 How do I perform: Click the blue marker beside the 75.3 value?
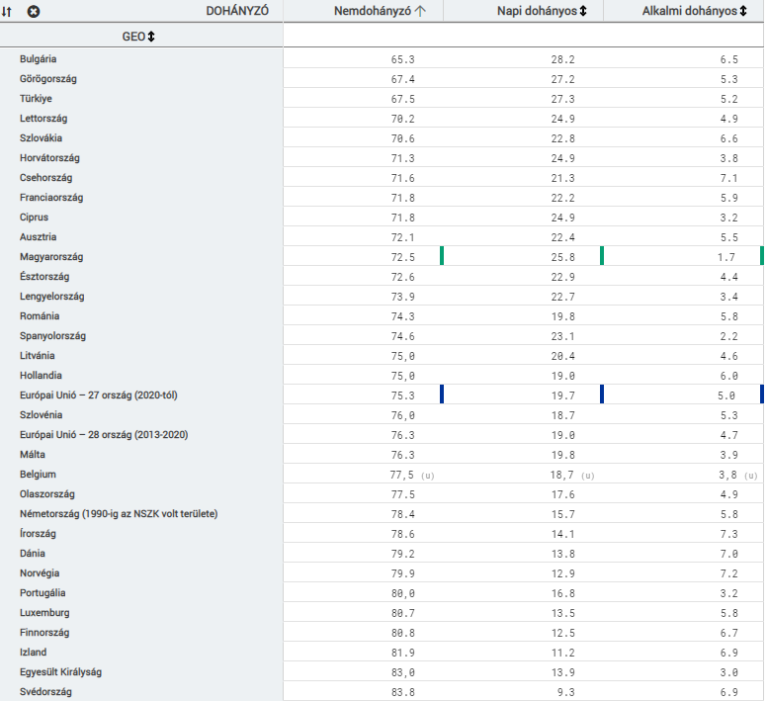[441, 395]
